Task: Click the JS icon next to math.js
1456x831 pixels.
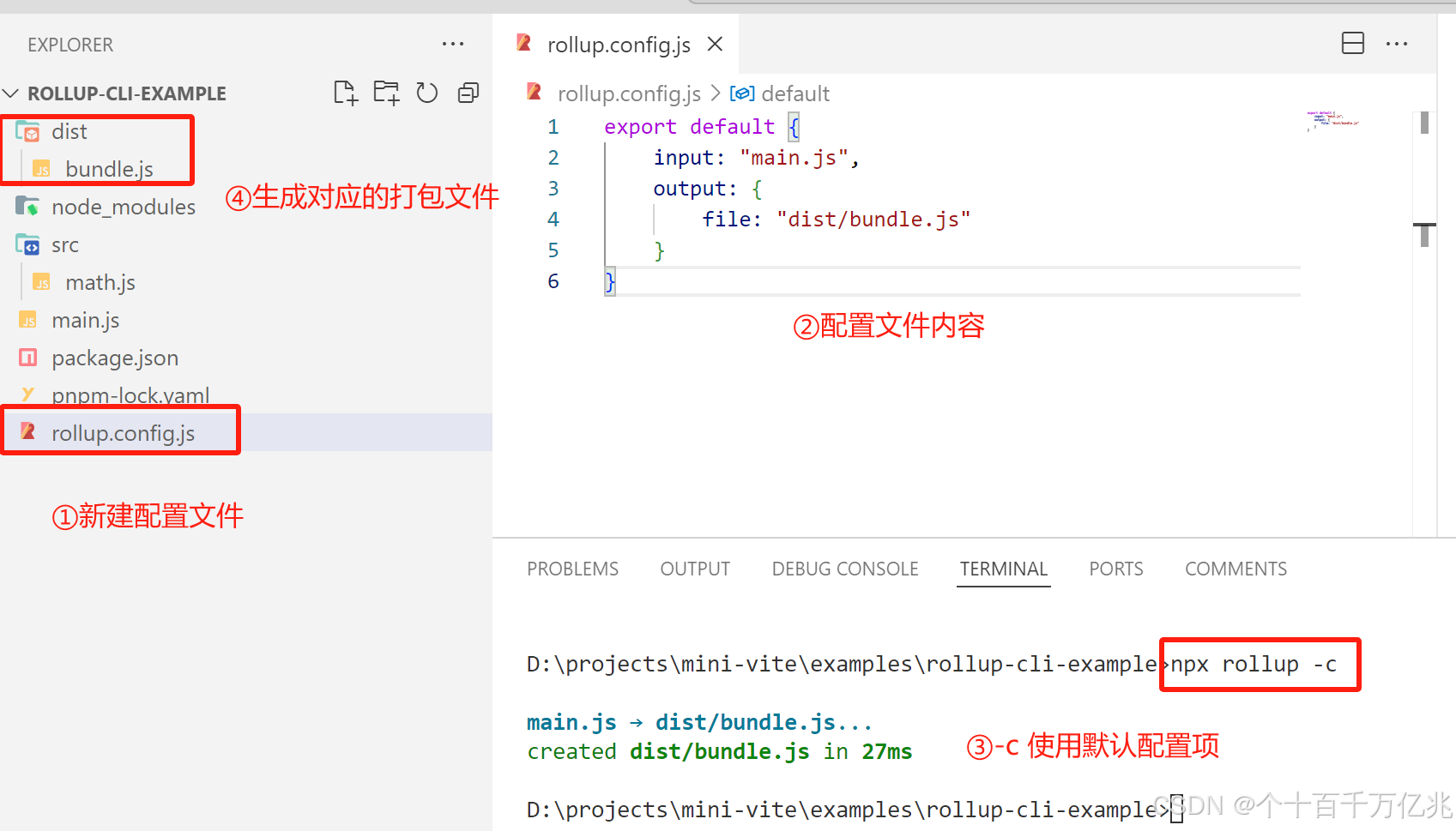Action: click(x=41, y=282)
